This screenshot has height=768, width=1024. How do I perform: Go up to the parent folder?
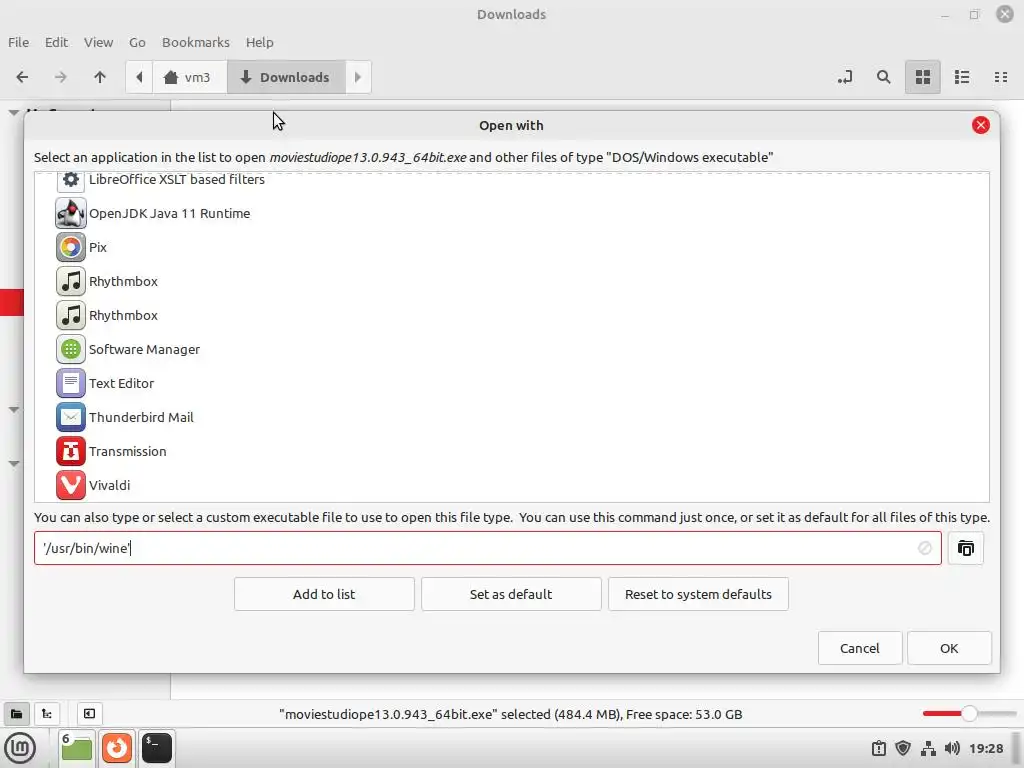pos(100,77)
